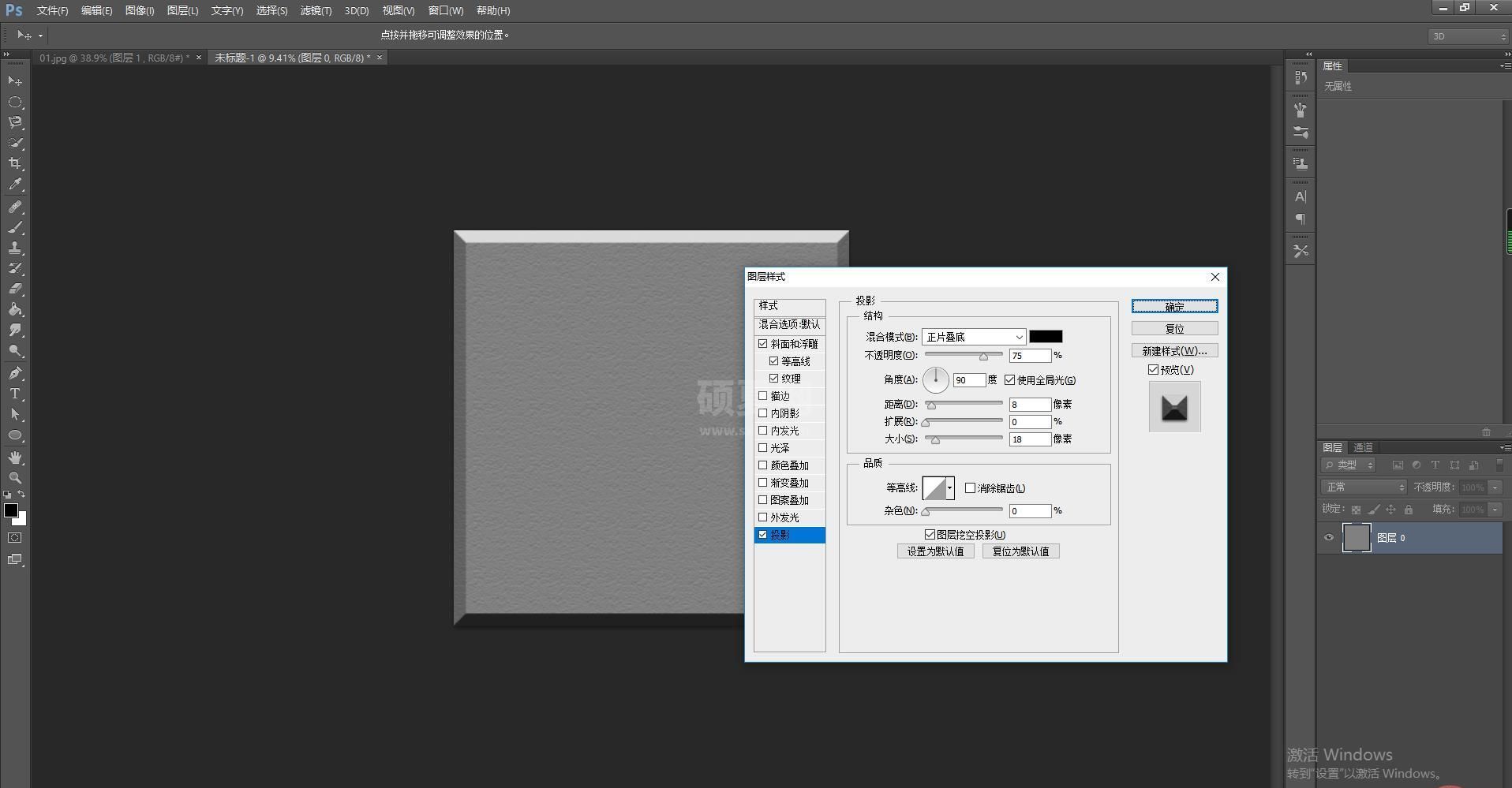Screen dimensions: 1512x788
Task: Toggle the Preview (预览) checkbox
Action: 1153,370
